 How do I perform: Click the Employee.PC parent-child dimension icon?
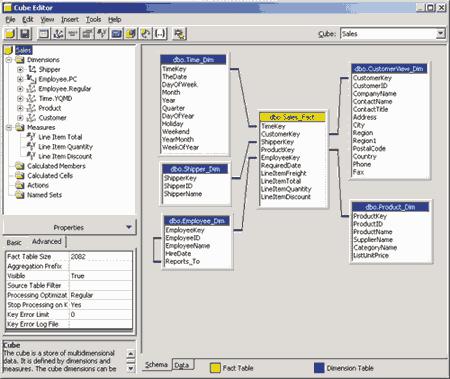(x=31, y=79)
